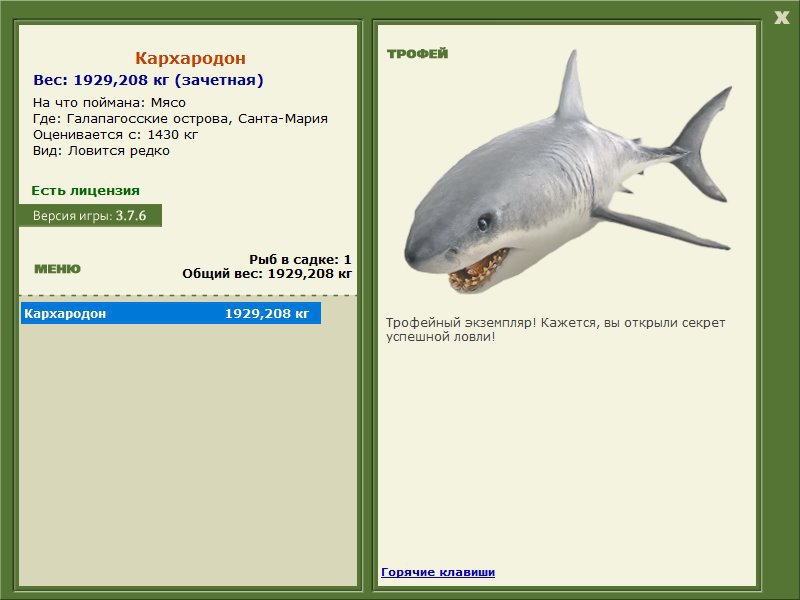
Task: Click the Есть лицензия label
Action: 85,191
